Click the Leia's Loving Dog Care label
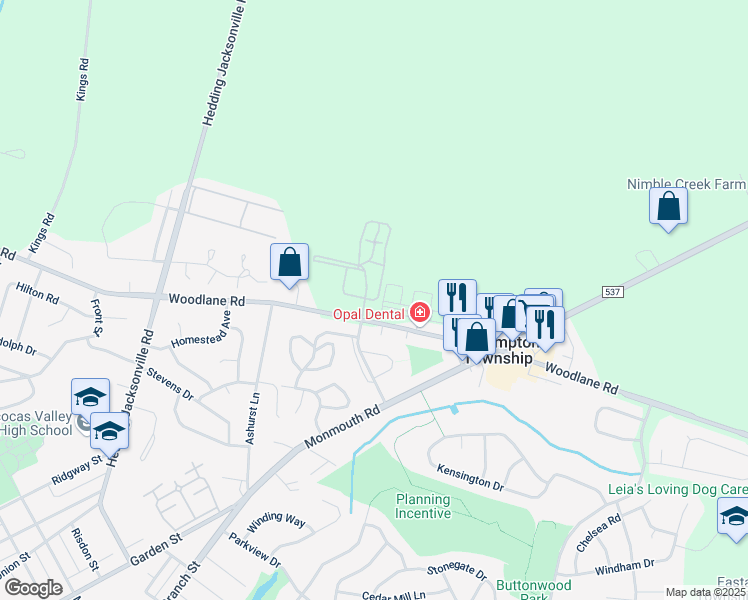The width and height of the screenshot is (748, 600). click(x=677, y=489)
